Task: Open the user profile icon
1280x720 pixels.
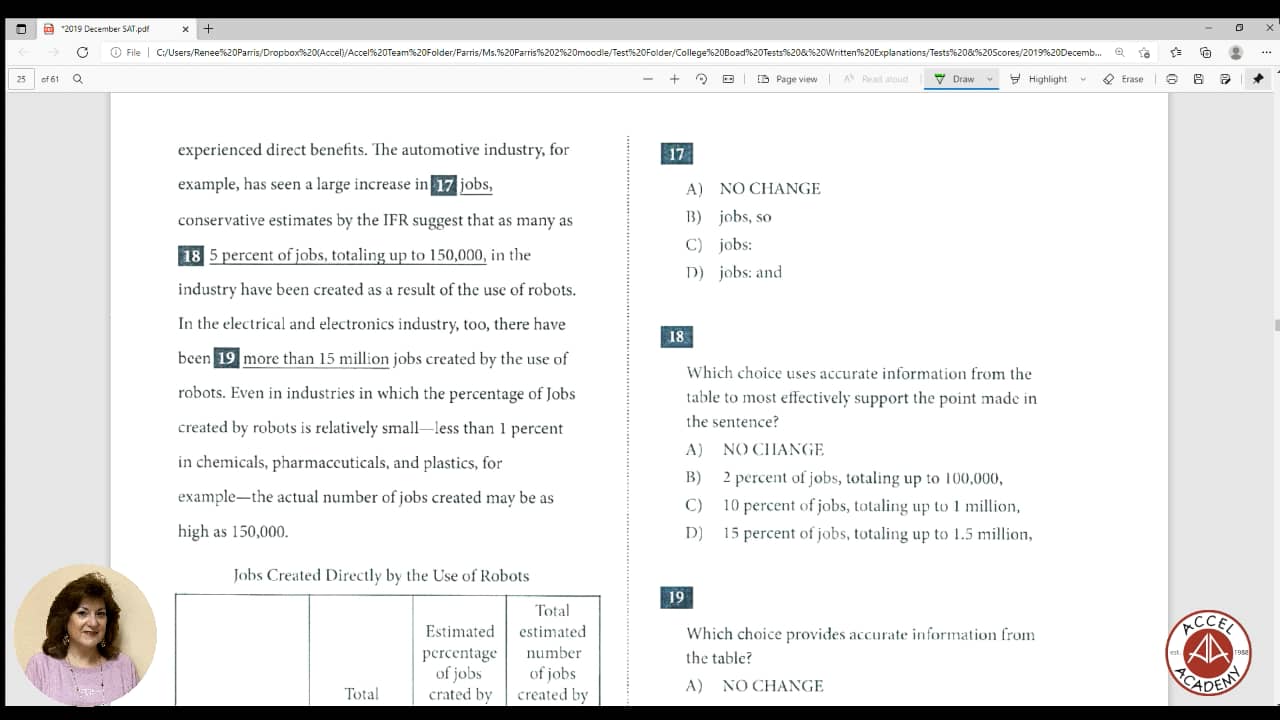Action: 1236,52
